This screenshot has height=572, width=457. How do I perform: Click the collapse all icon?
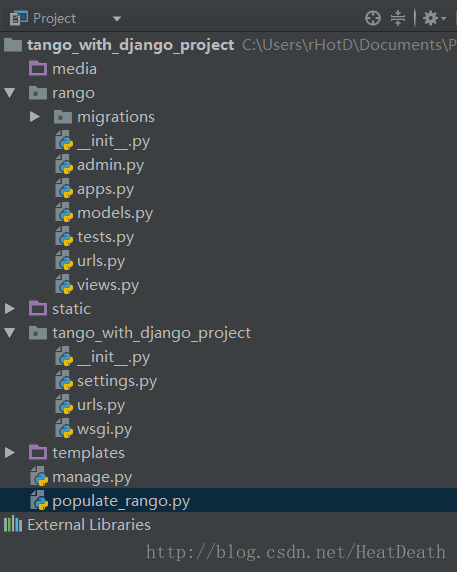tap(398, 18)
